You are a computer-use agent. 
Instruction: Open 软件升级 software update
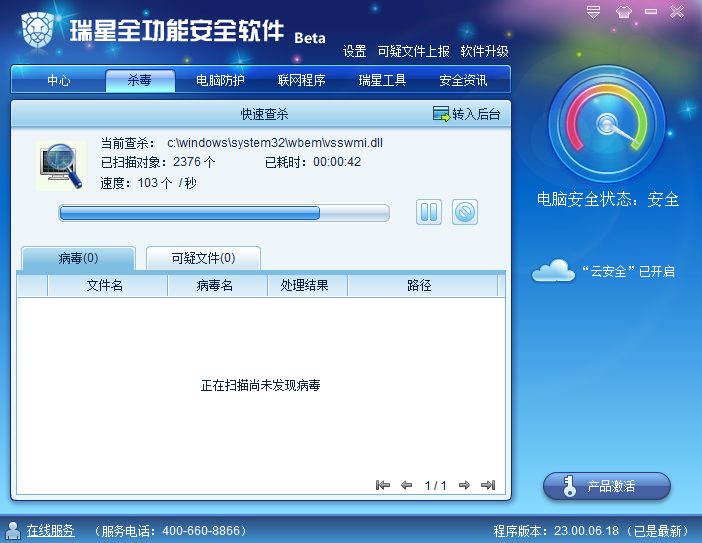484,51
